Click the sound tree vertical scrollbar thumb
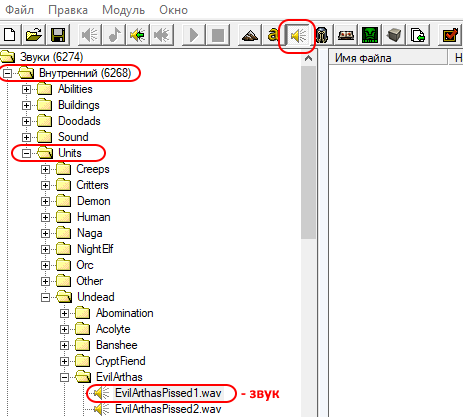Screen dimensions: 463x417 point(308,152)
